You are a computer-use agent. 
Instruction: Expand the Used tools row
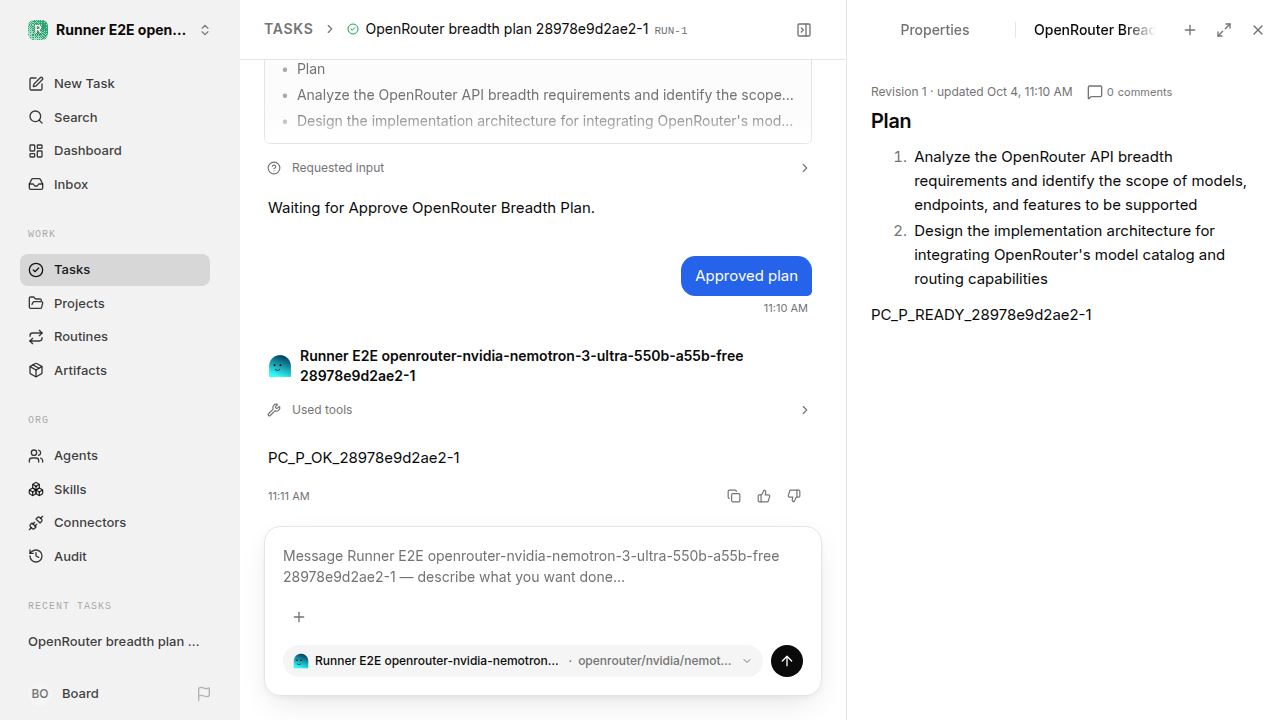538,410
